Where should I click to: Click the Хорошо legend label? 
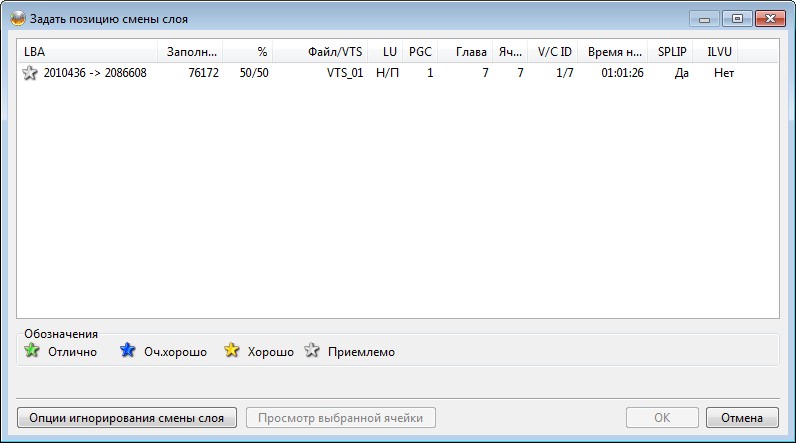(x=271, y=352)
